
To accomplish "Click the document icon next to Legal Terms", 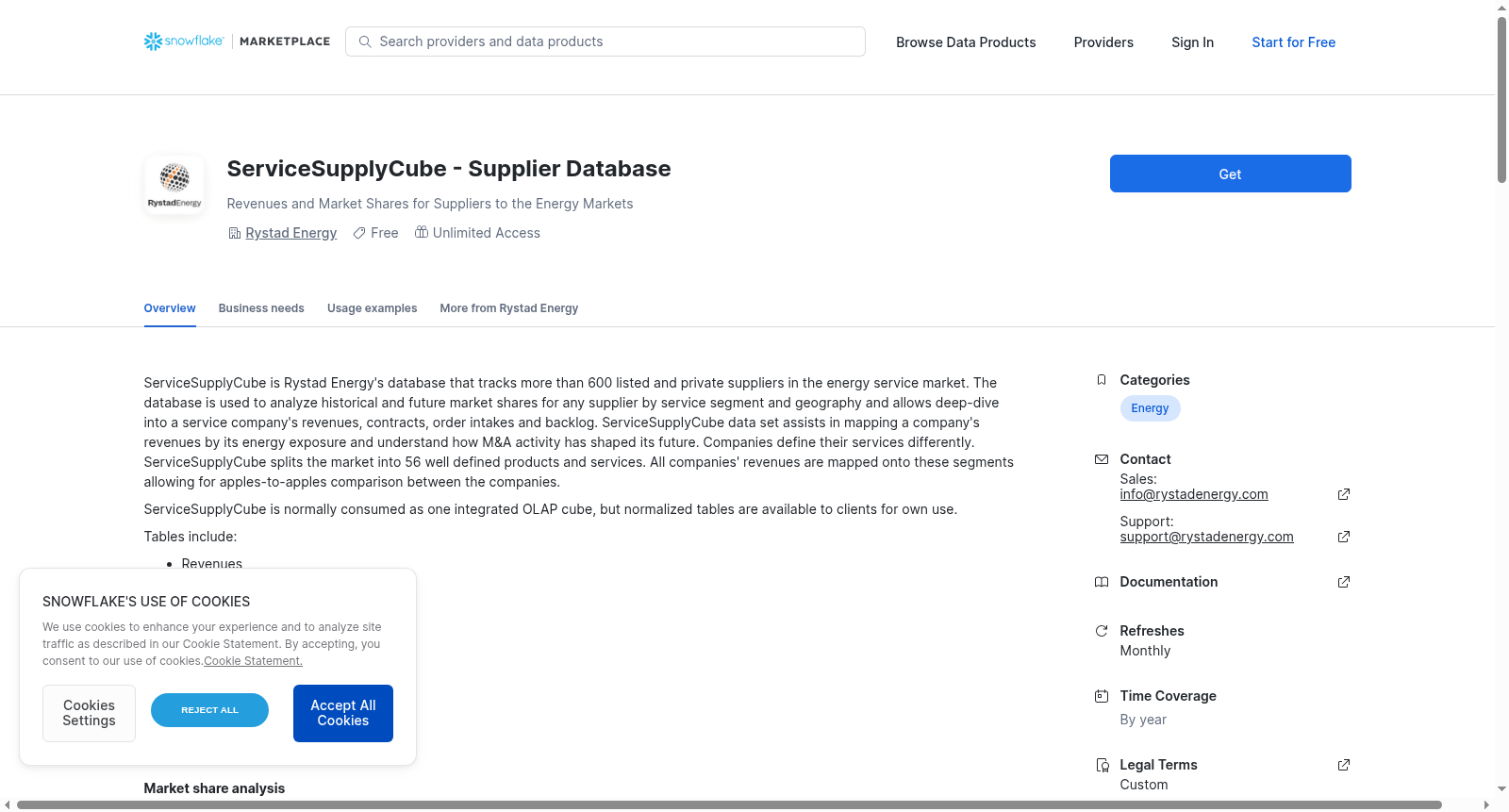I will pos(1102,765).
